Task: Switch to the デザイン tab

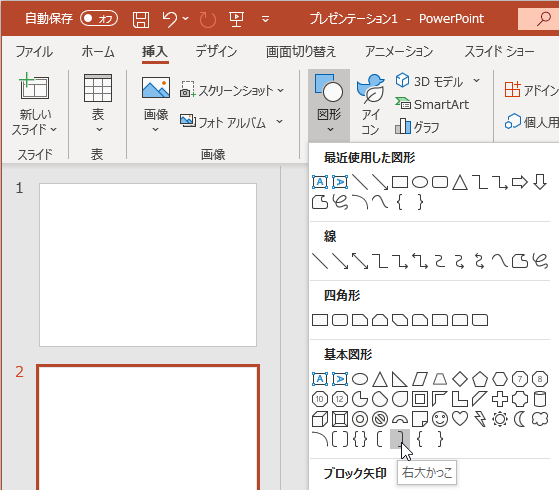Action: pyautogui.click(x=216, y=52)
